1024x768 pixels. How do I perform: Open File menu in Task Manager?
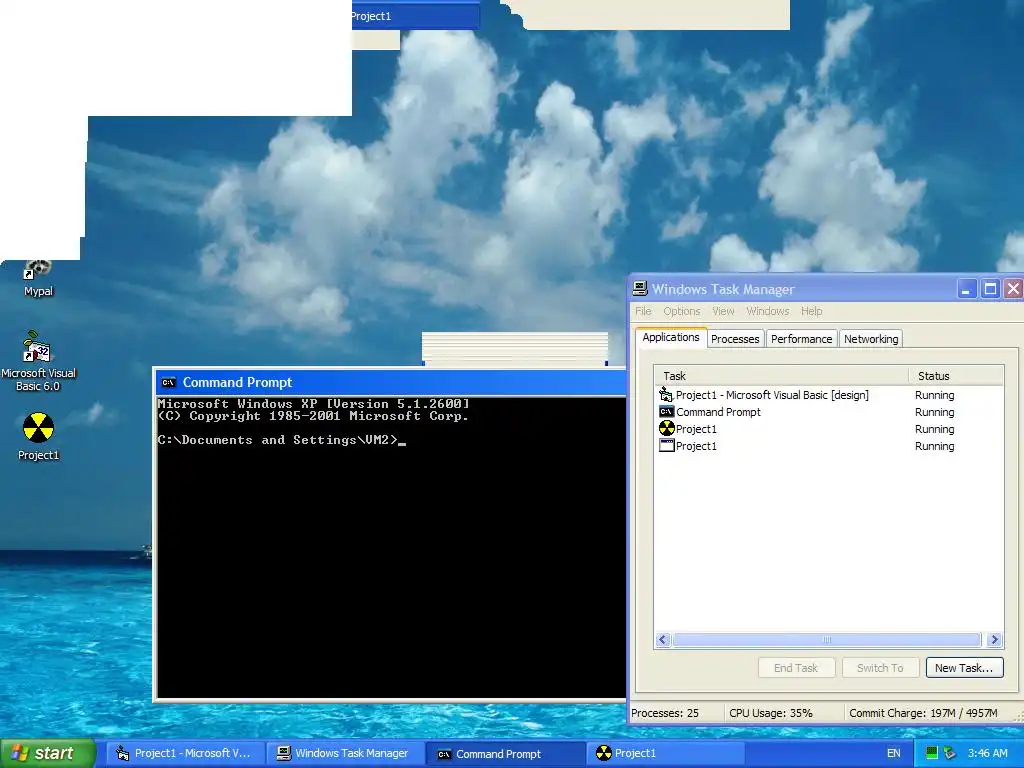click(x=643, y=311)
